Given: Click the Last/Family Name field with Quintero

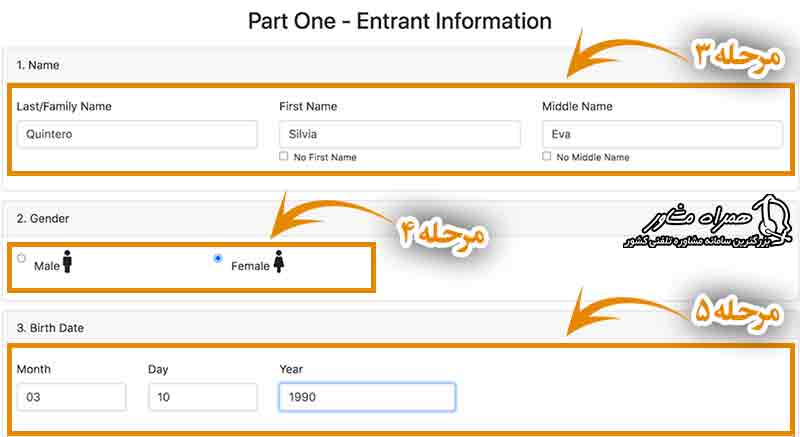Looking at the screenshot, I should 137,135.
